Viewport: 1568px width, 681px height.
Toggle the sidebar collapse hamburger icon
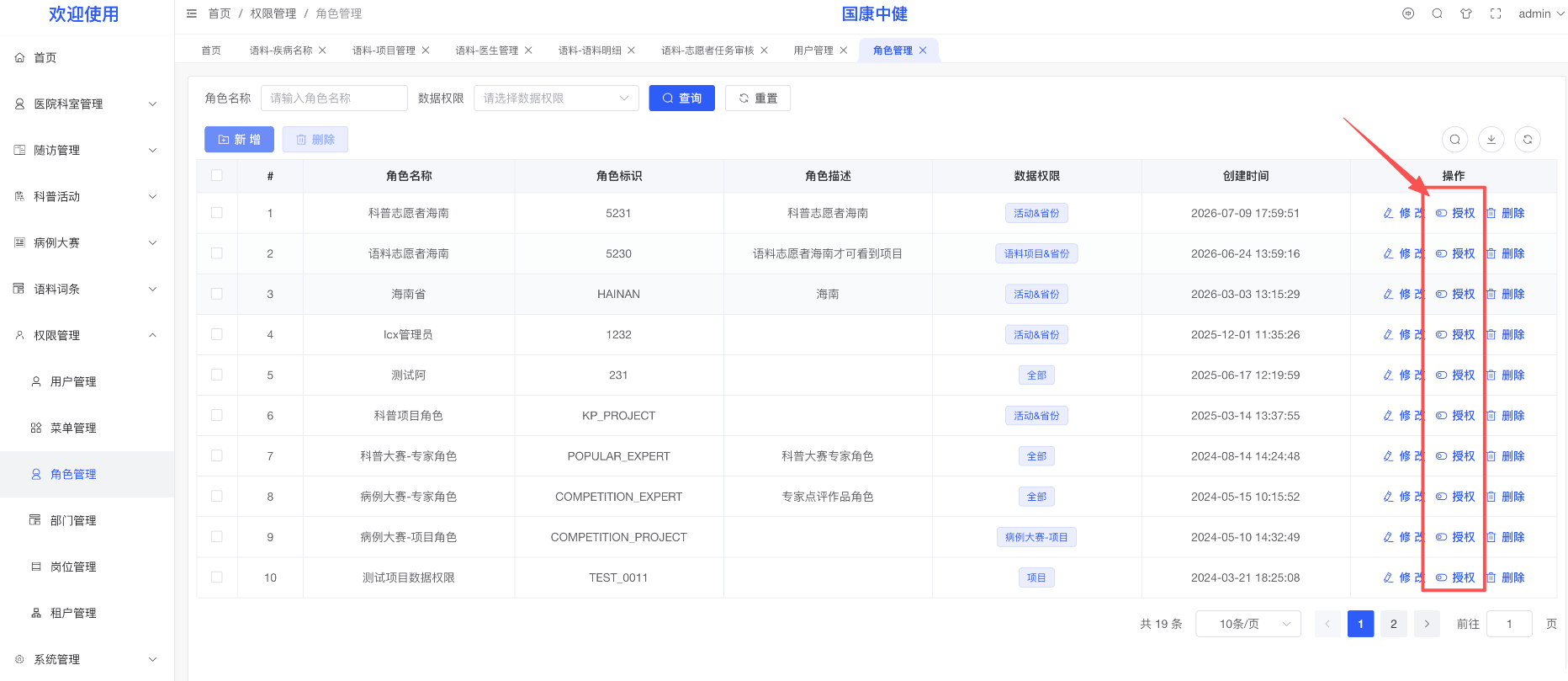[x=192, y=13]
